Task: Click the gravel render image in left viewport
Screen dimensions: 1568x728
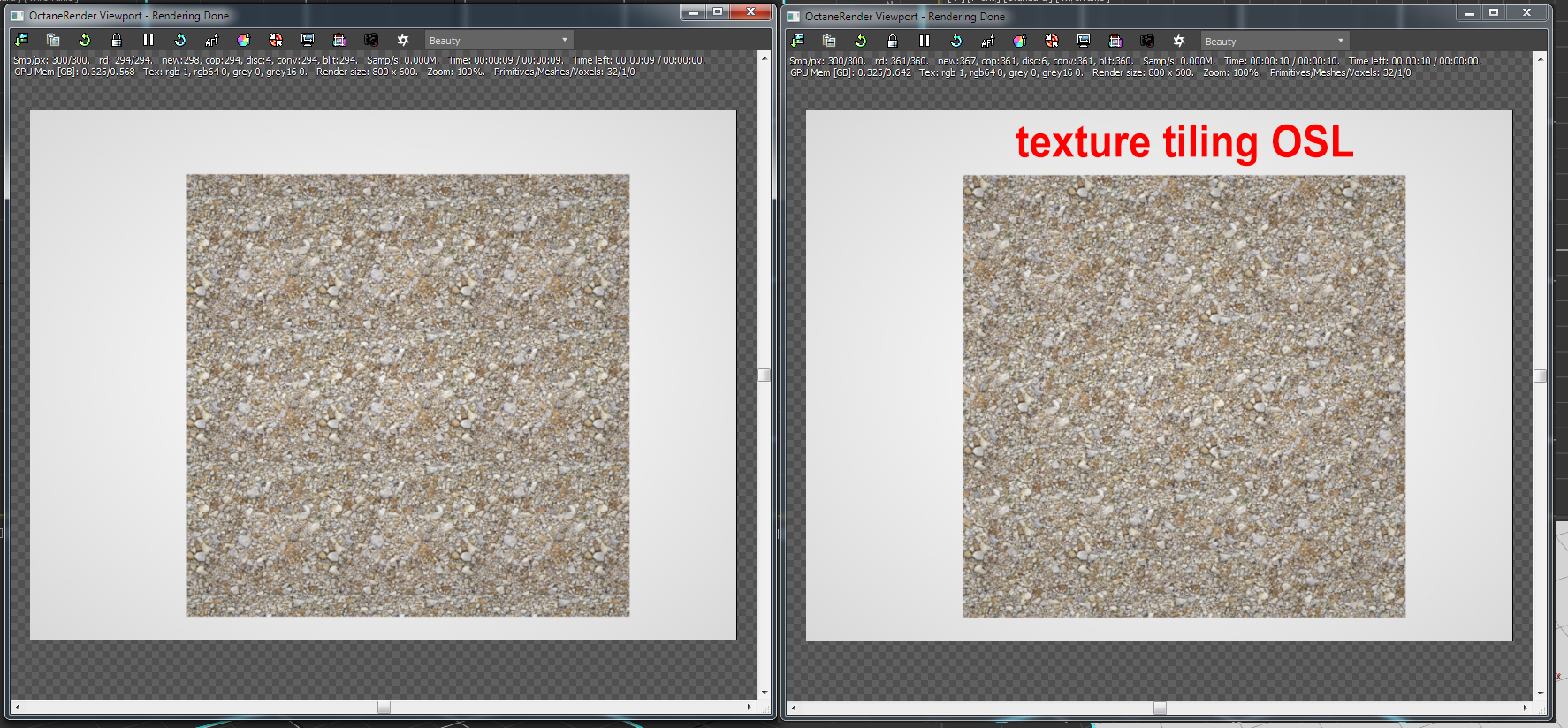Action: pos(408,395)
